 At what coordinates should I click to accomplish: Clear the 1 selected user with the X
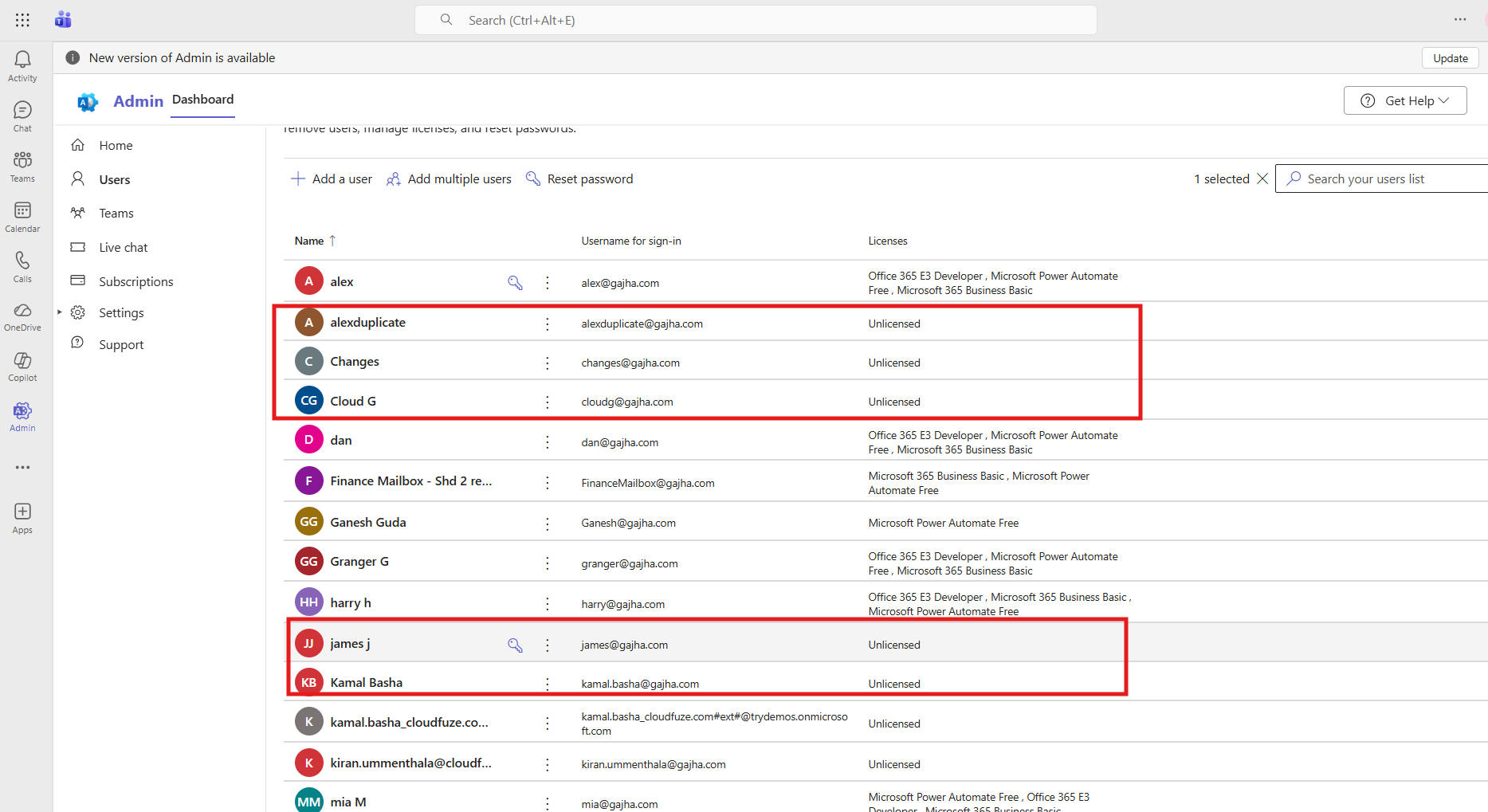point(1263,178)
